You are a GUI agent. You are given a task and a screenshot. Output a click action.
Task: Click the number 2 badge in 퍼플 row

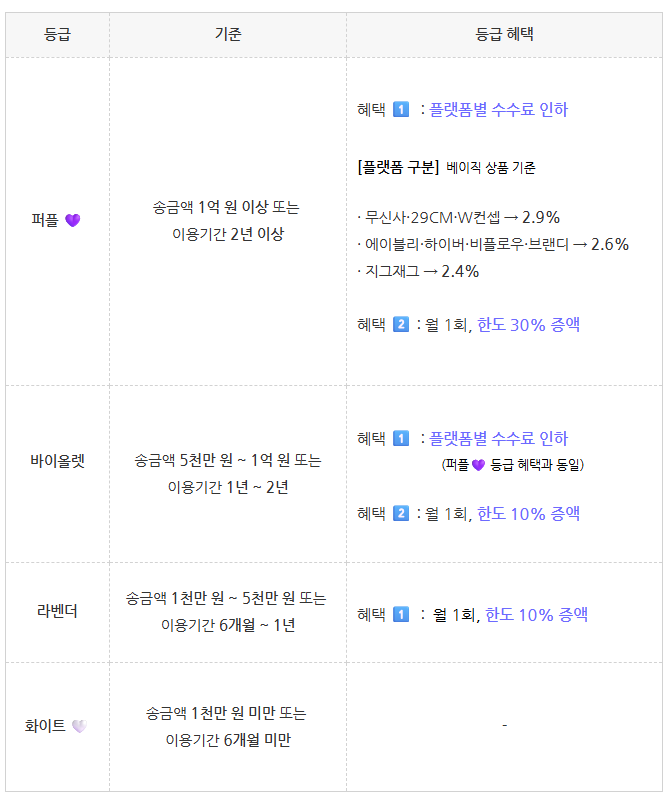[x=400, y=325]
